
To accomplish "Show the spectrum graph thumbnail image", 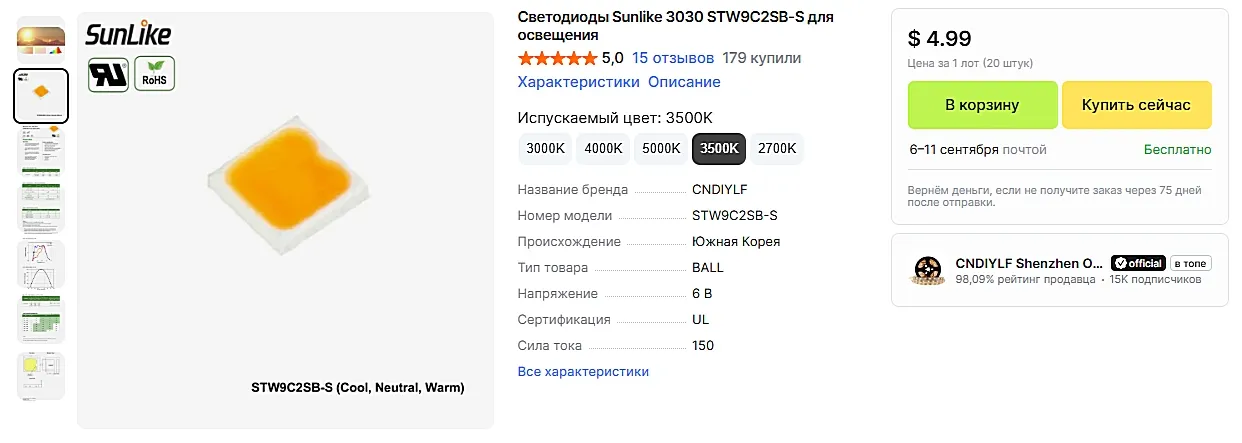I will pyautogui.click(x=41, y=265).
